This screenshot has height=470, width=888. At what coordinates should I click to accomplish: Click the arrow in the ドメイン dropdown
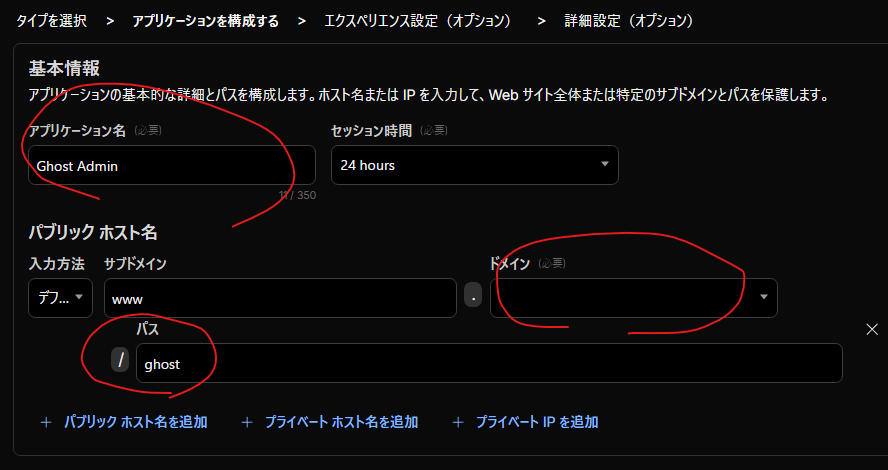(x=764, y=298)
